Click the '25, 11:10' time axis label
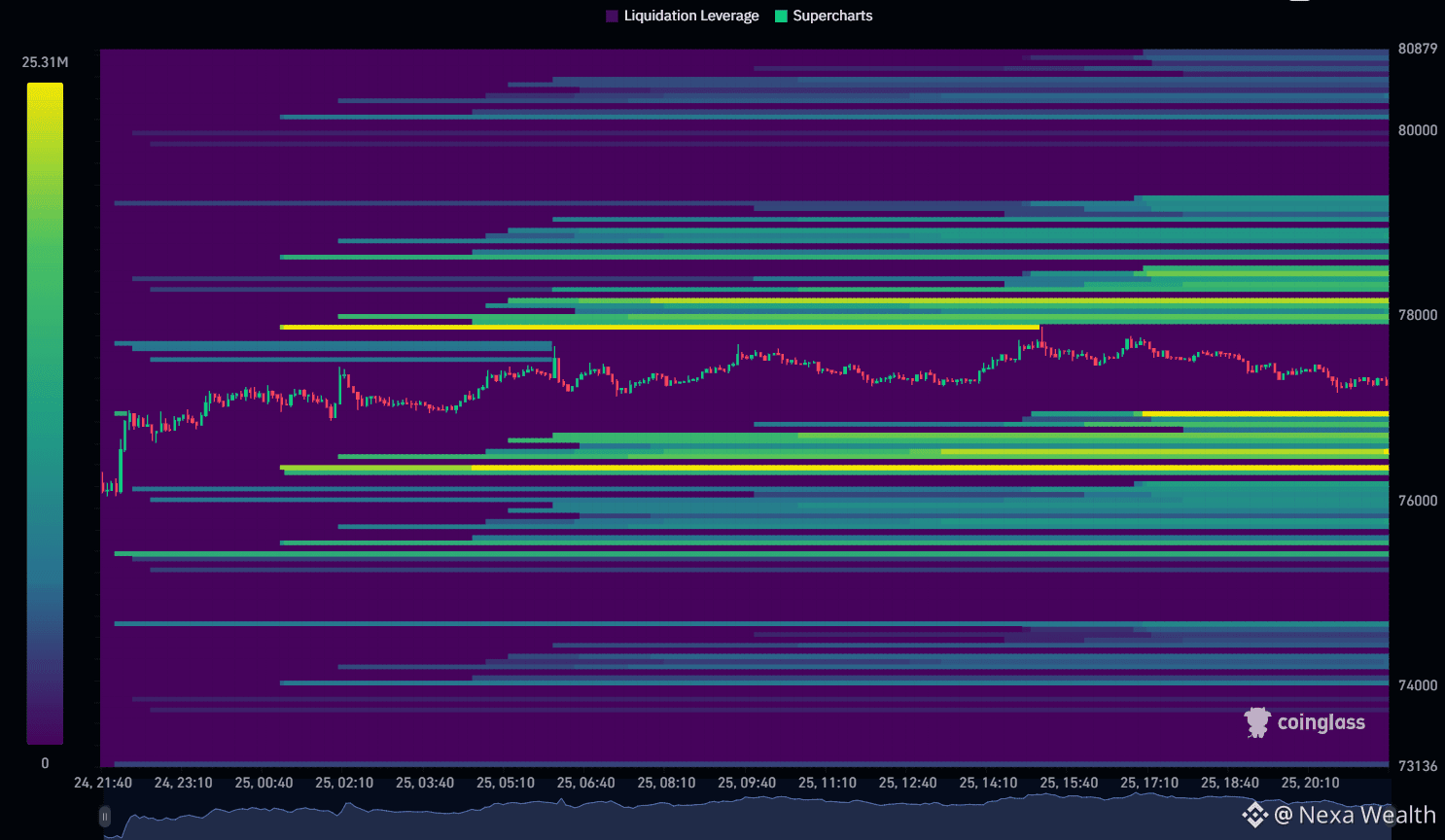1445x840 pixels. click(828, 783)
